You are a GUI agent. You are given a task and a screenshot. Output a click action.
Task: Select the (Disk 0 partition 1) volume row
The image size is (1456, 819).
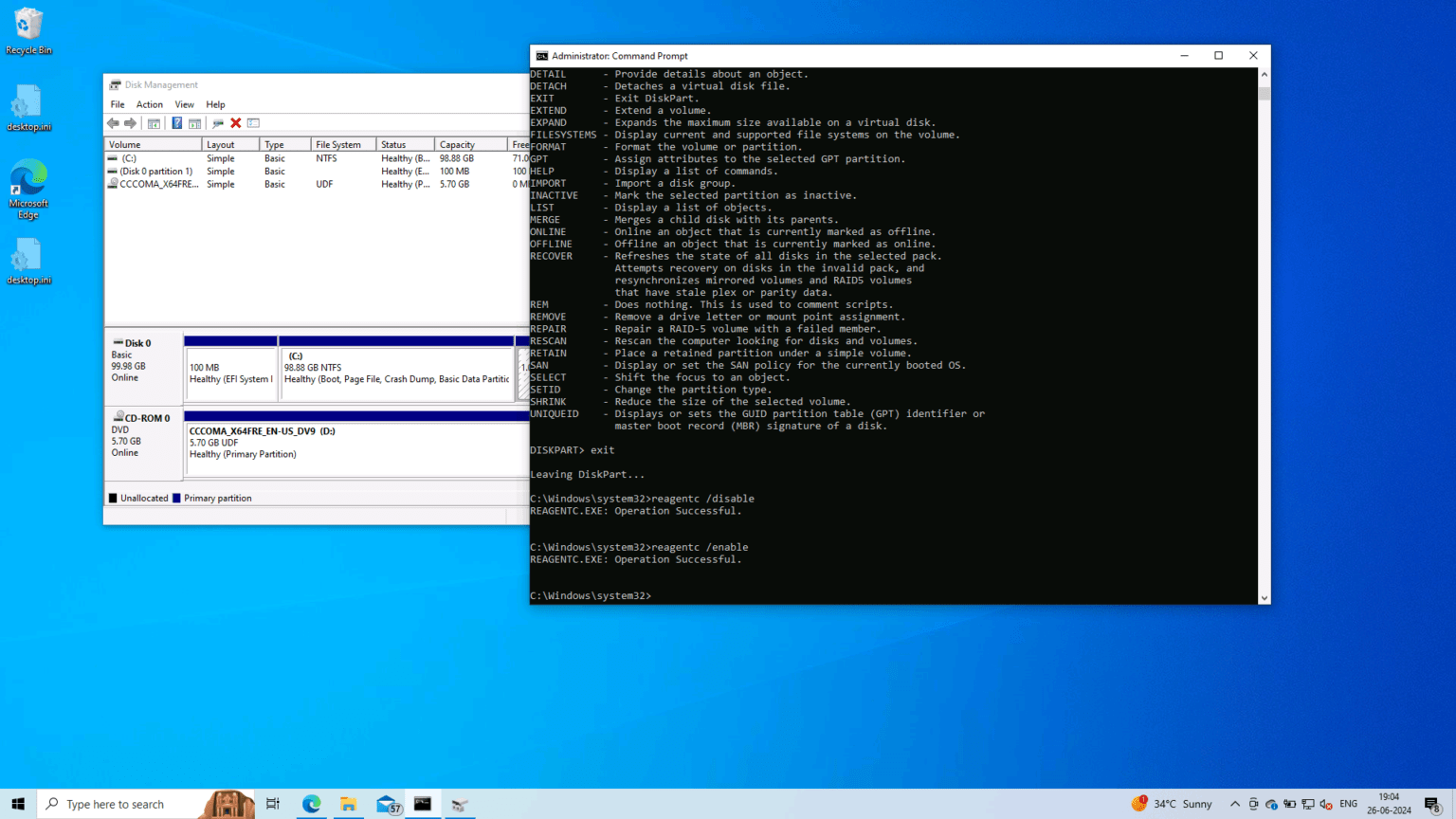tap(317, 172)
